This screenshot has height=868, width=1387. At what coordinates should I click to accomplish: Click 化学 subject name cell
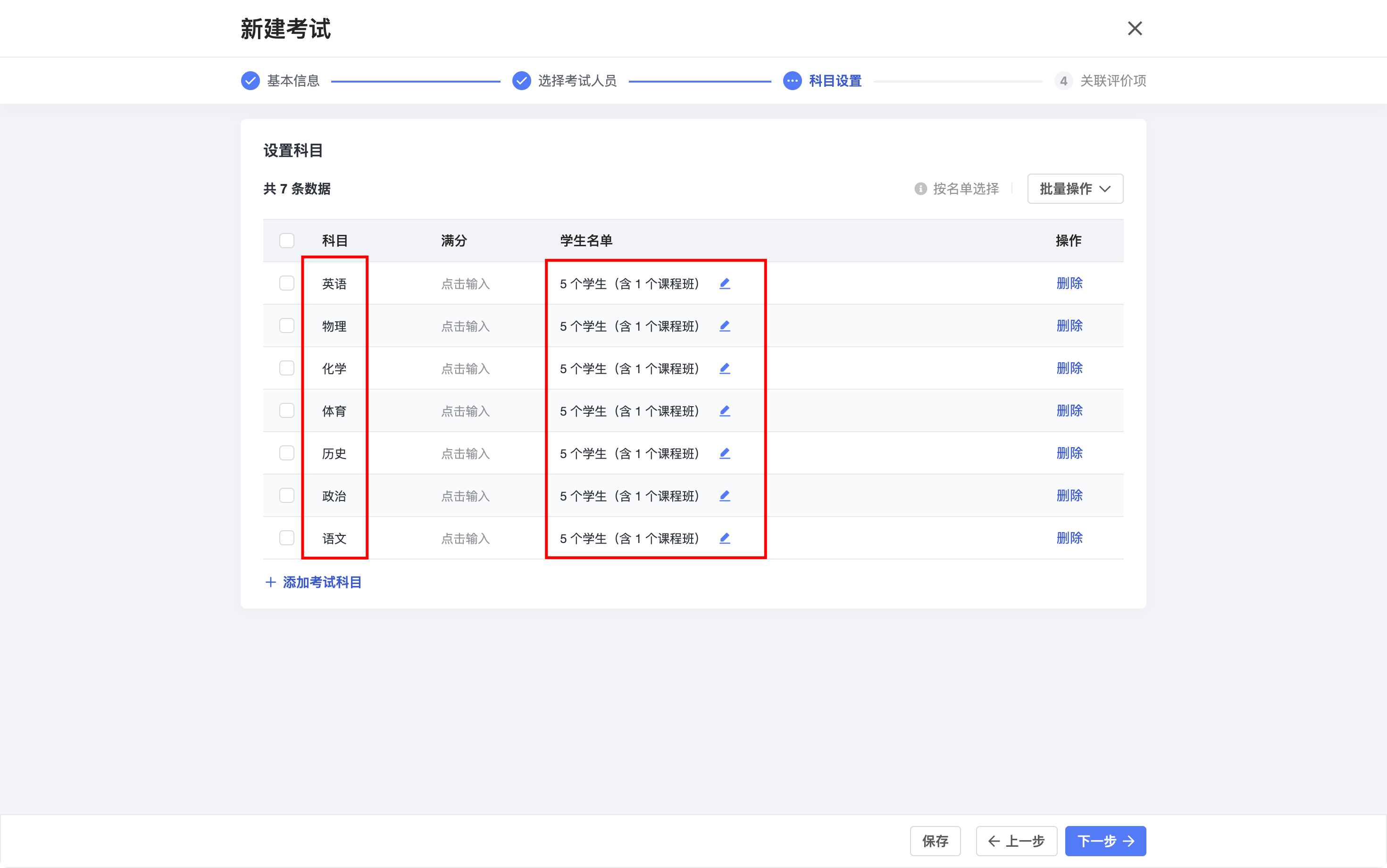tap(334, 368)
